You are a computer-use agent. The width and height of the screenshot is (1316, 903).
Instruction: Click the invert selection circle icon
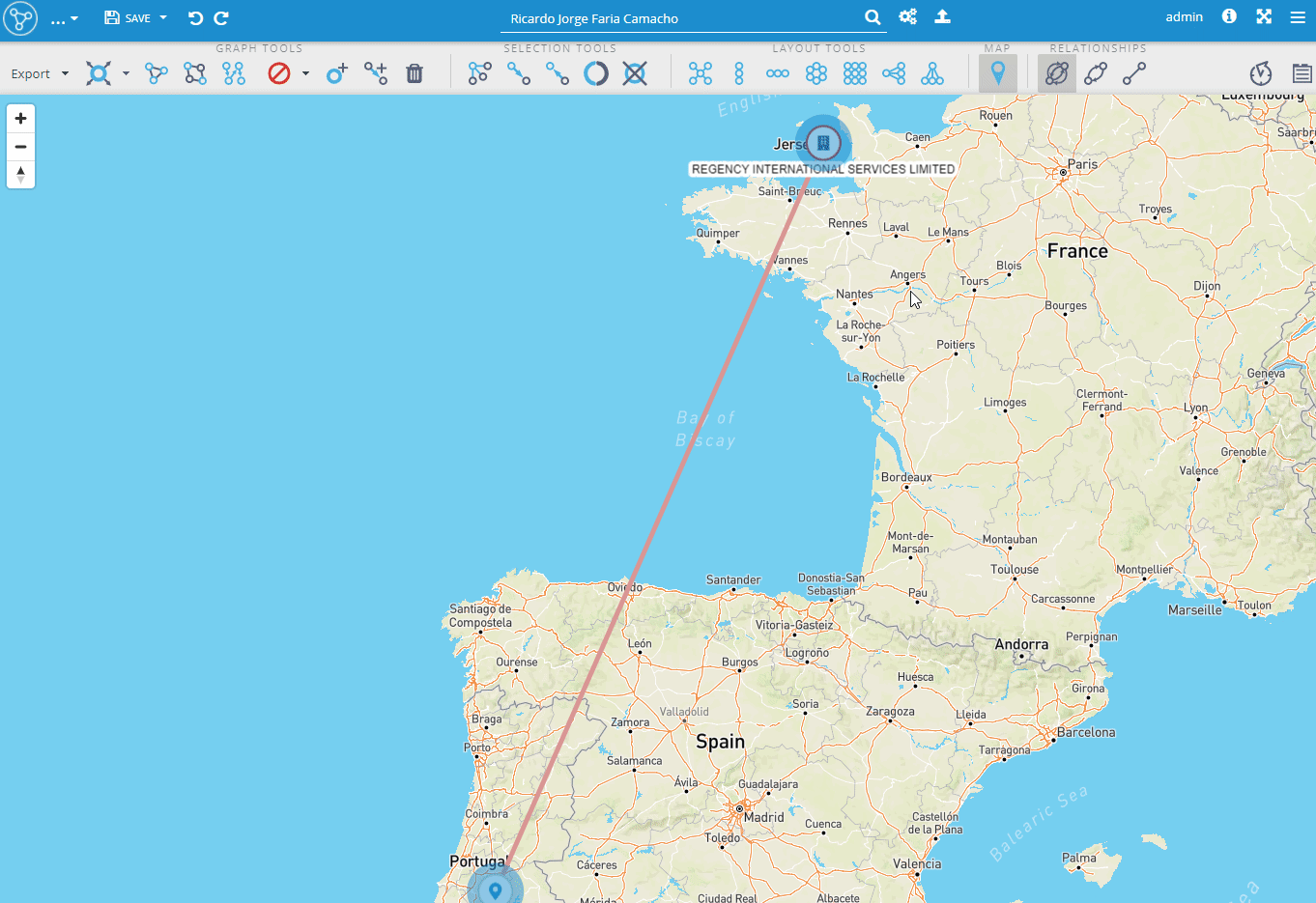(596, 73)
